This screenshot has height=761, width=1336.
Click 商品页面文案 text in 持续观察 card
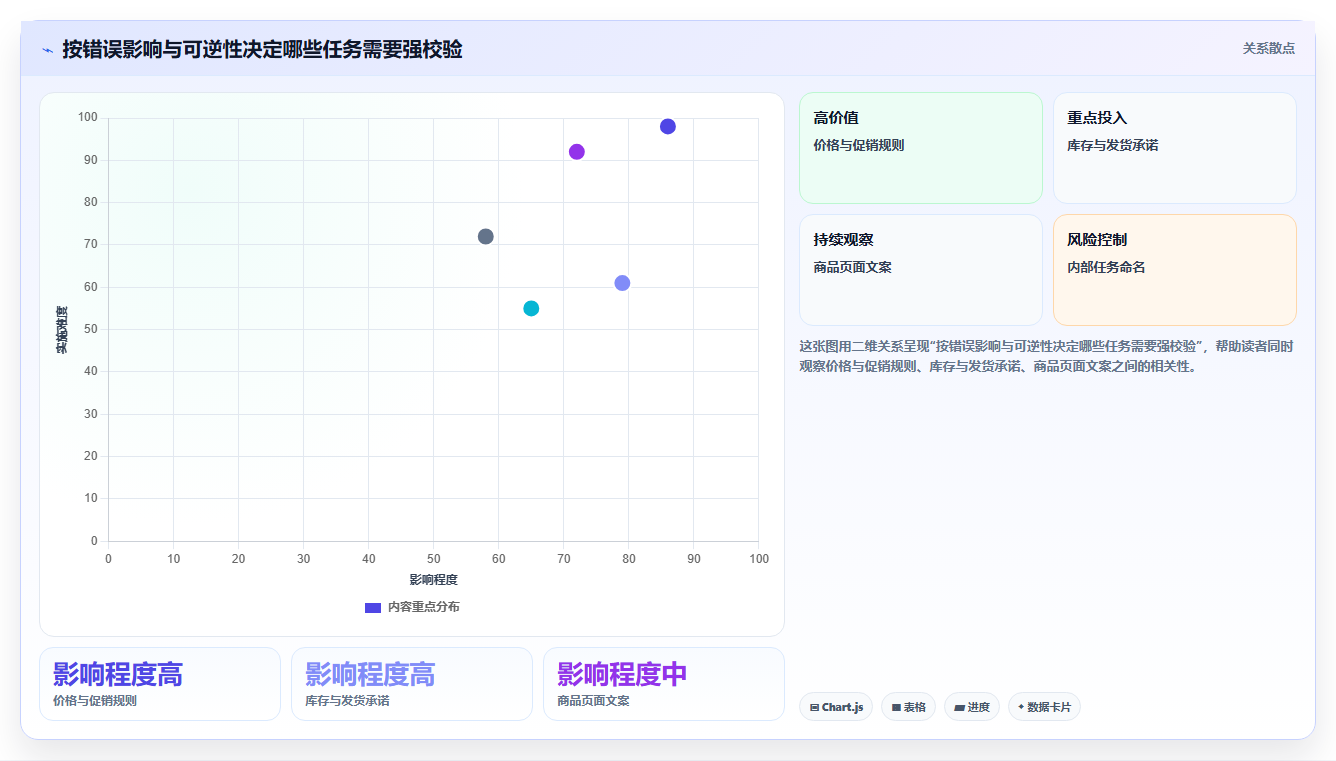[x=853, y=267]
